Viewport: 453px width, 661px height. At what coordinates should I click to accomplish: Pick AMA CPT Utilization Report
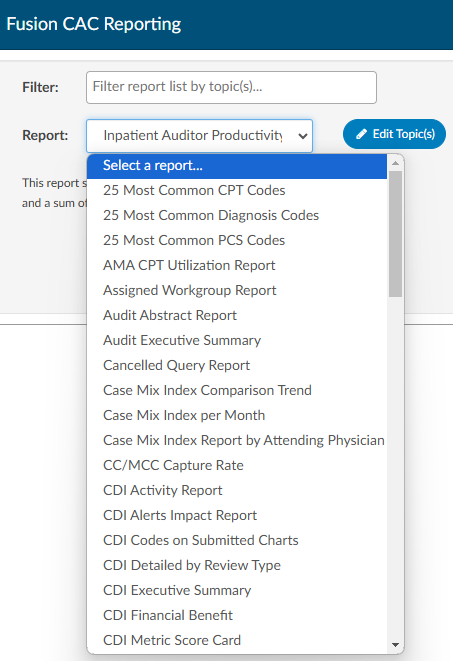237,266
